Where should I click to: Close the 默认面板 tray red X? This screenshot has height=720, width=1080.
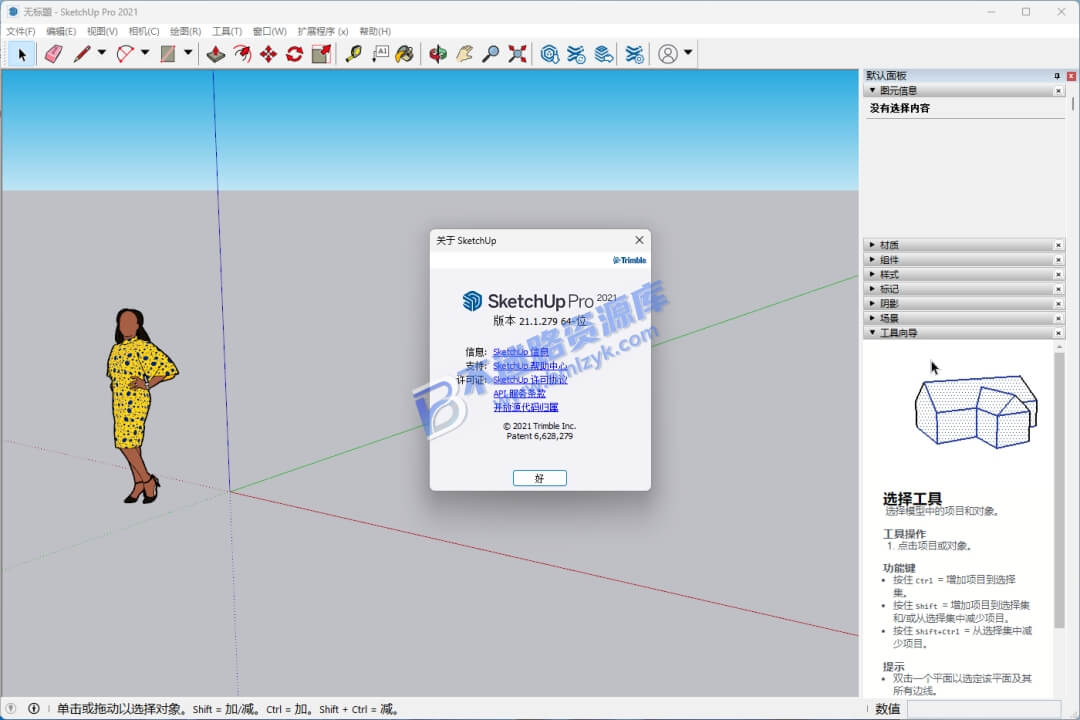coord(1071,76)
